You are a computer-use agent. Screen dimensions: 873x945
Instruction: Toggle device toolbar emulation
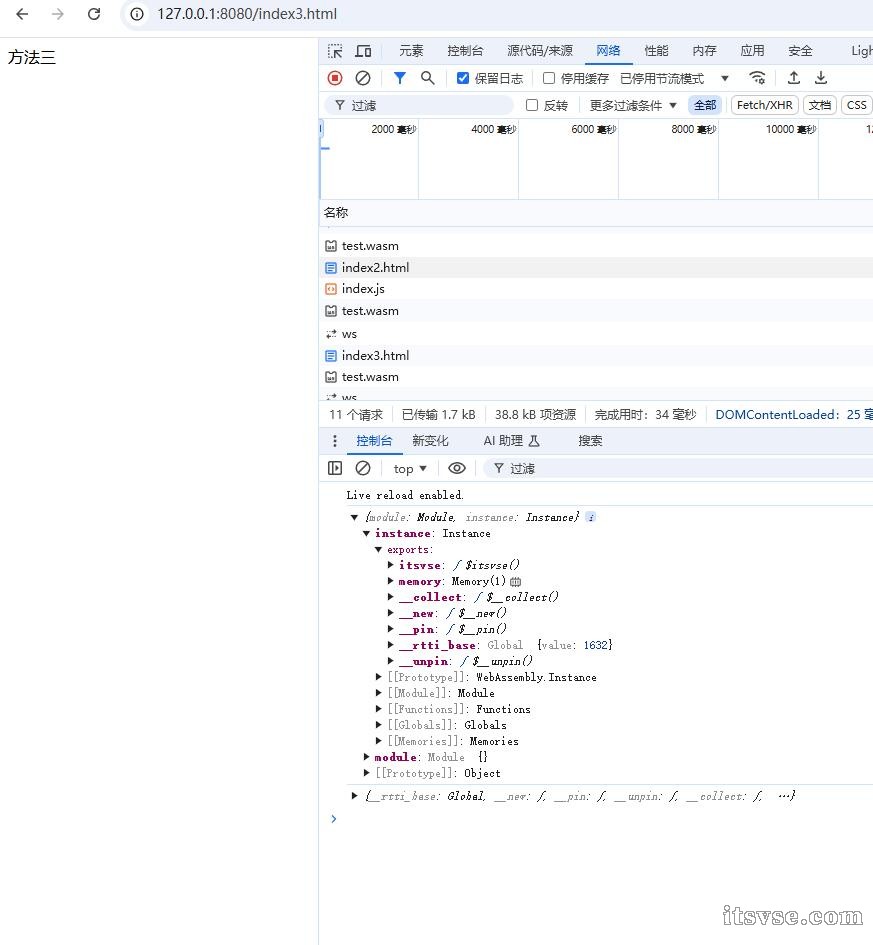tap(363, 51)
